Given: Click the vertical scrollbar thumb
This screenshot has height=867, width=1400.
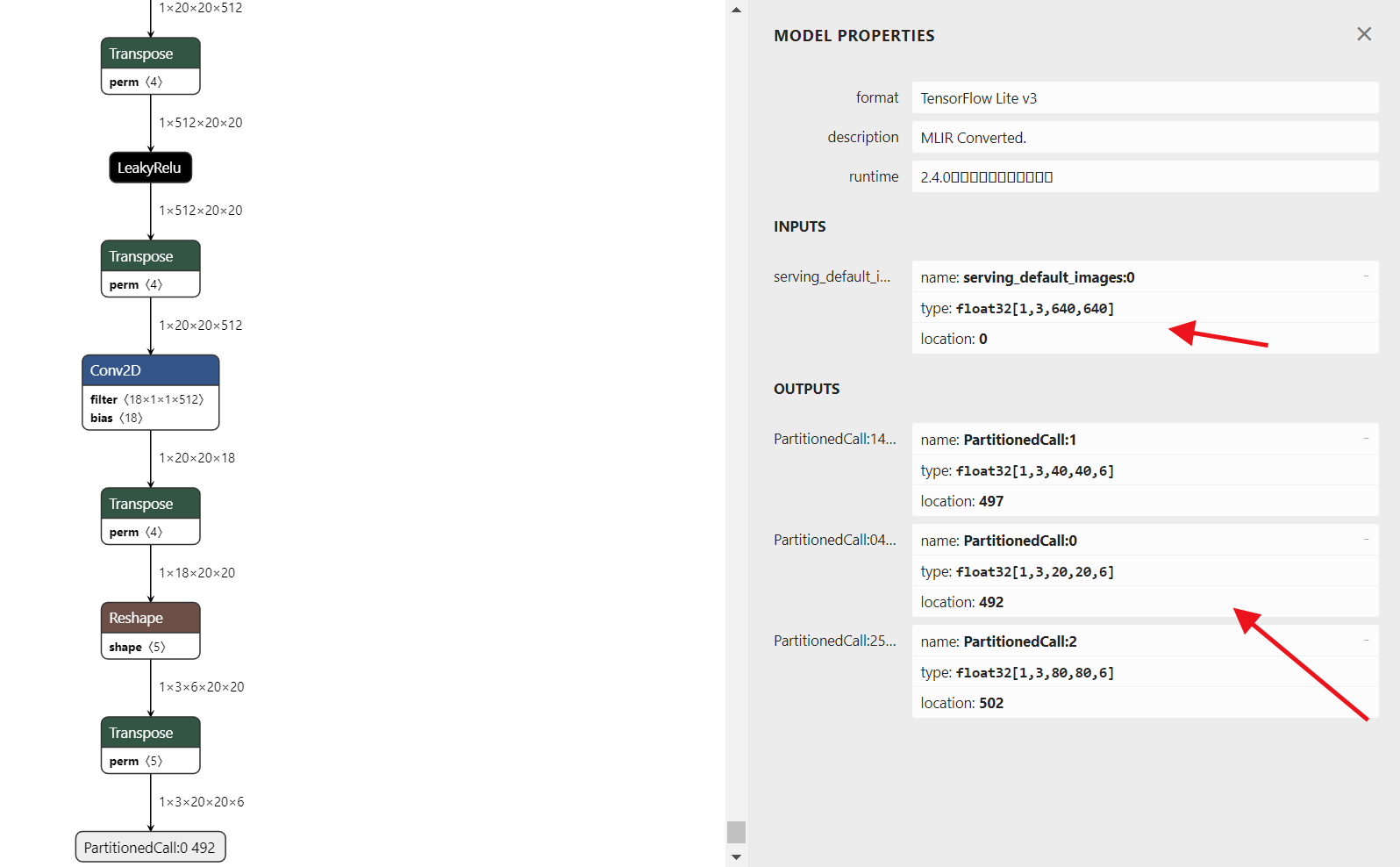Looking at the screenshot, I should 736,832.
